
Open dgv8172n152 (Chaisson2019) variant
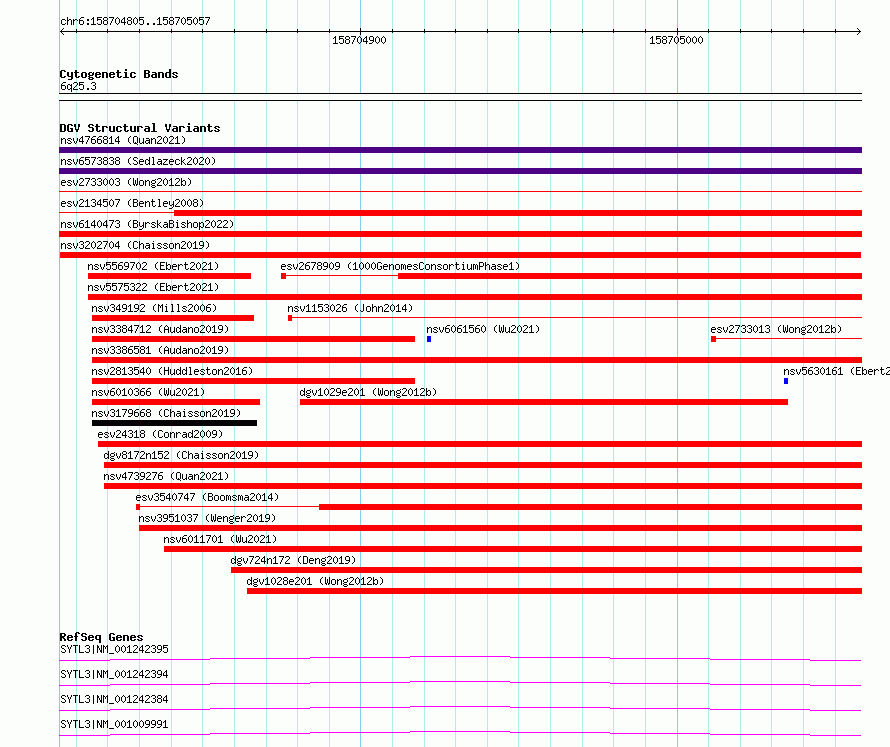(181, 455)
